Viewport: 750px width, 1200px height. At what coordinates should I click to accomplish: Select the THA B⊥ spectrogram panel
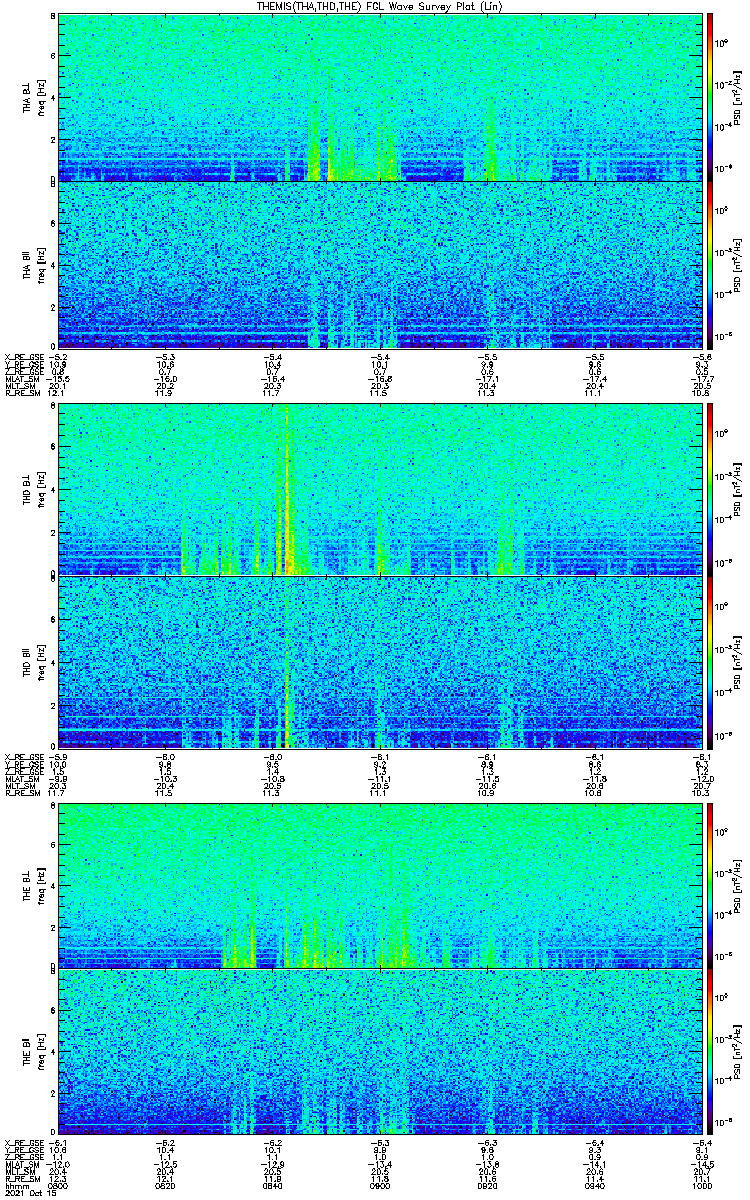378,97
